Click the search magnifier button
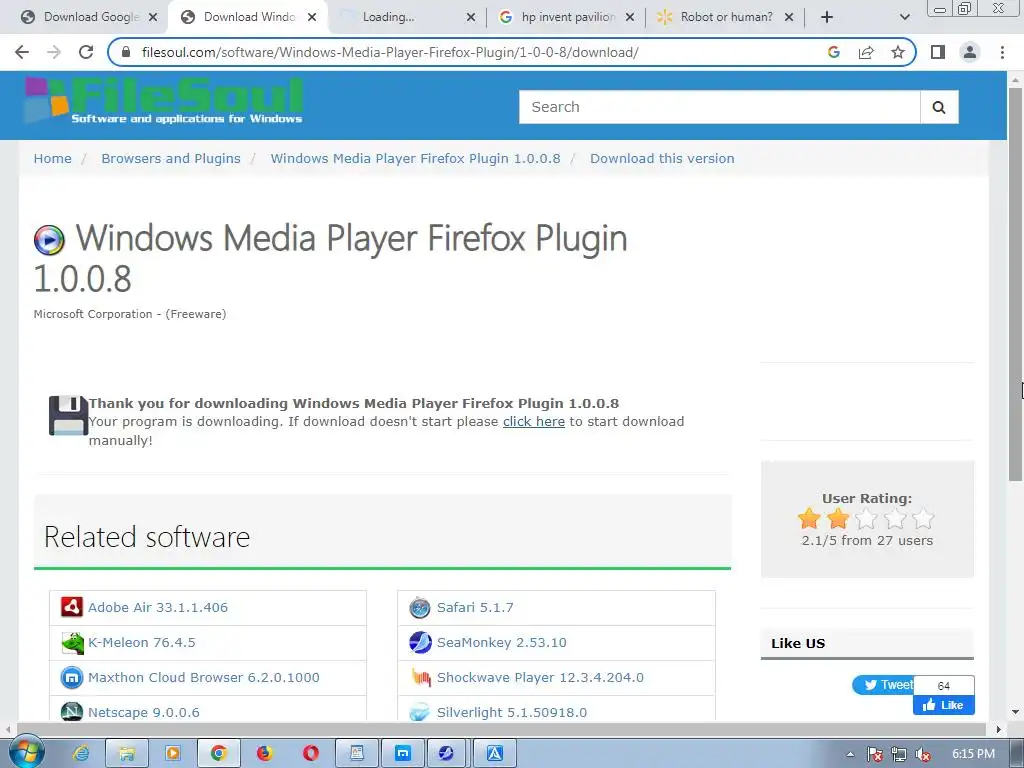The width and height of the screenshot is (1024, 768). 939,107
